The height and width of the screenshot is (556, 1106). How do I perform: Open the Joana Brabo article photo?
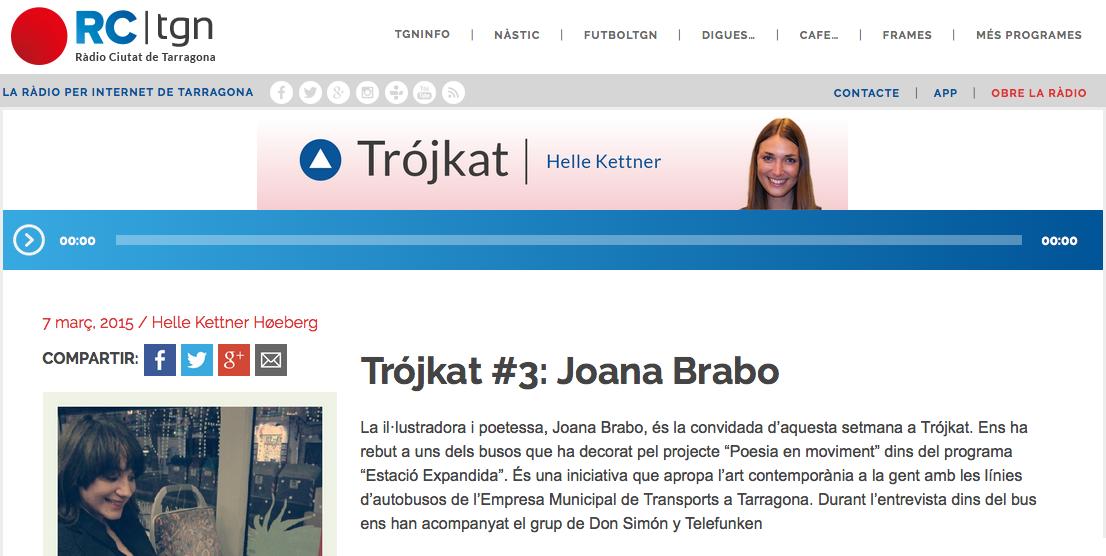point(190,480)
